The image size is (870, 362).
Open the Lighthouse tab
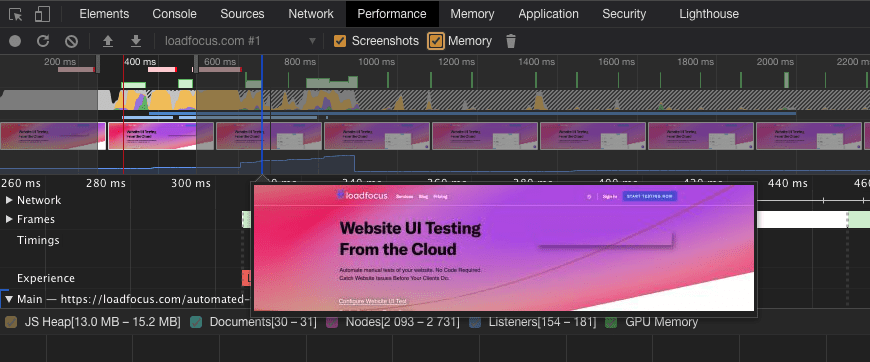coord(709,14)
